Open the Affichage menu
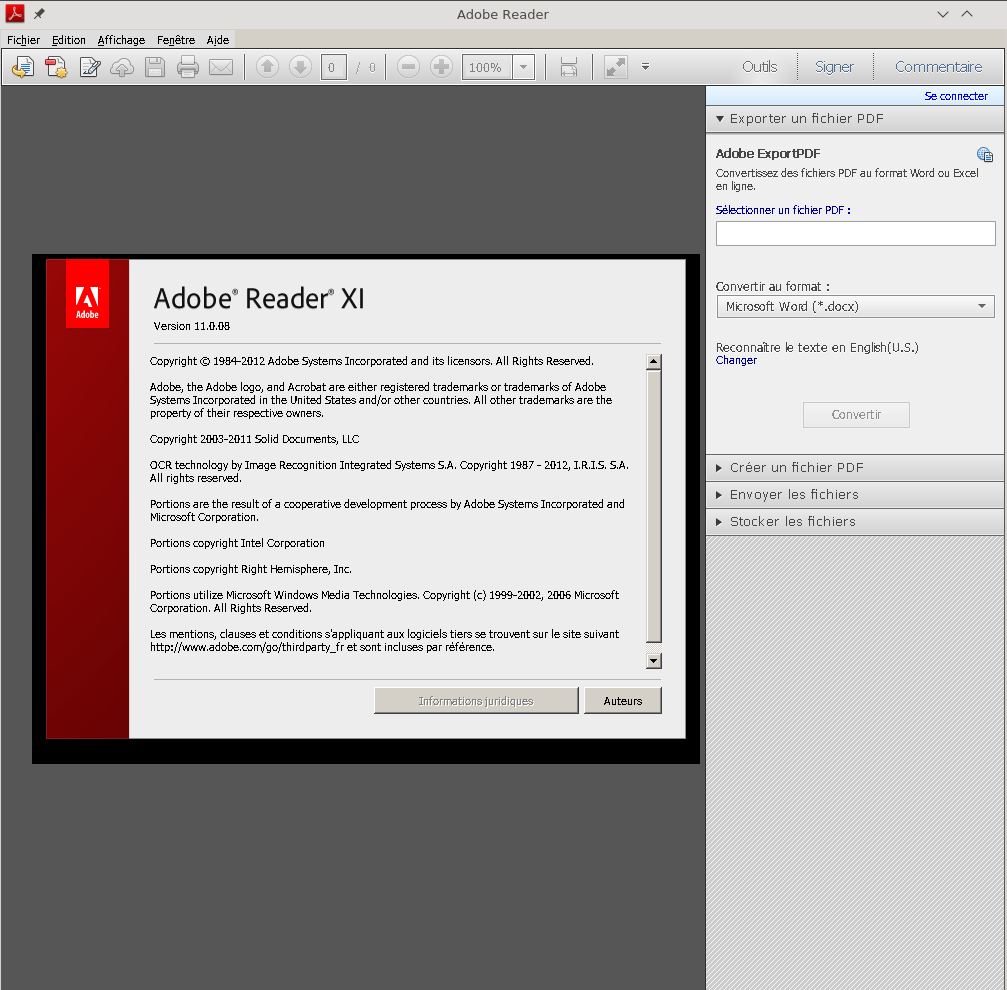The image size is (1007, 990). [x=121, y=40]
